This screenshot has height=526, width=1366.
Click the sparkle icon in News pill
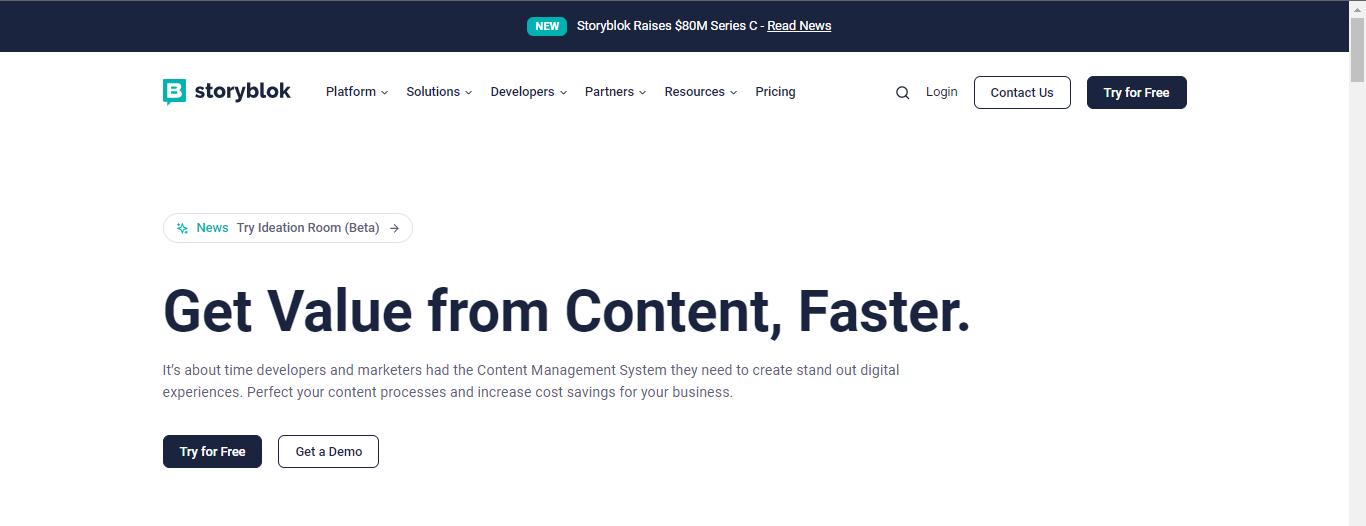pyautogui.click(x=182, y=228)
